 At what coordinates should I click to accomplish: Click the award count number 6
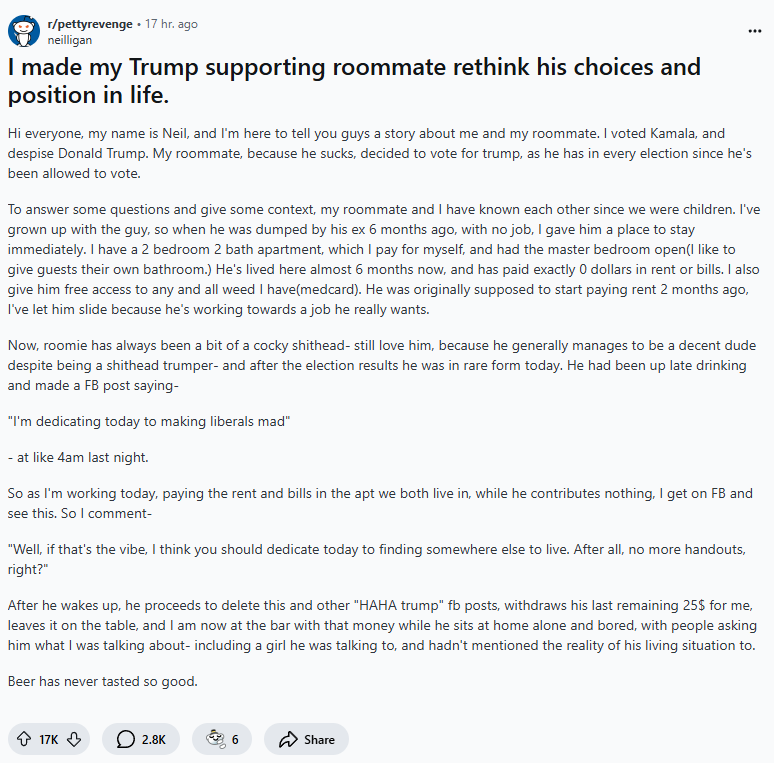235,739
